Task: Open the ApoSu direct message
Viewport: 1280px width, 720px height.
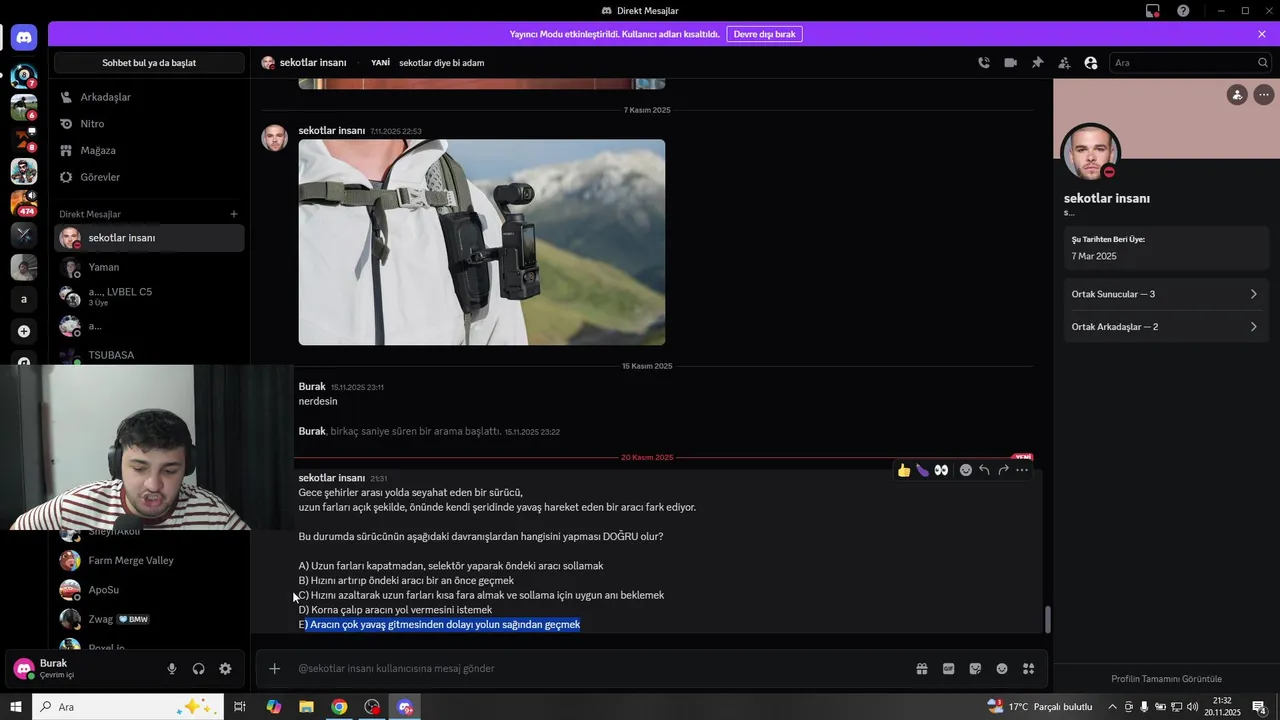Action: 149,590
